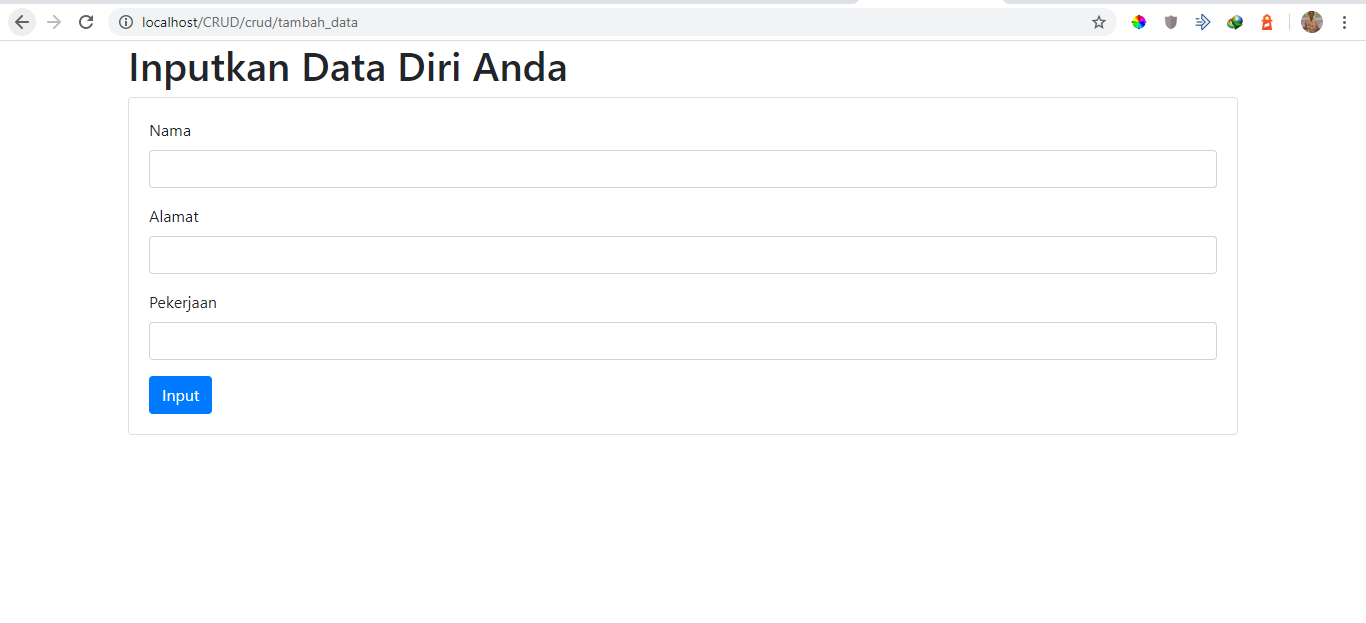
Task: Click the Inputkan Data Diri Anda heading
Action: coord(347,67)
